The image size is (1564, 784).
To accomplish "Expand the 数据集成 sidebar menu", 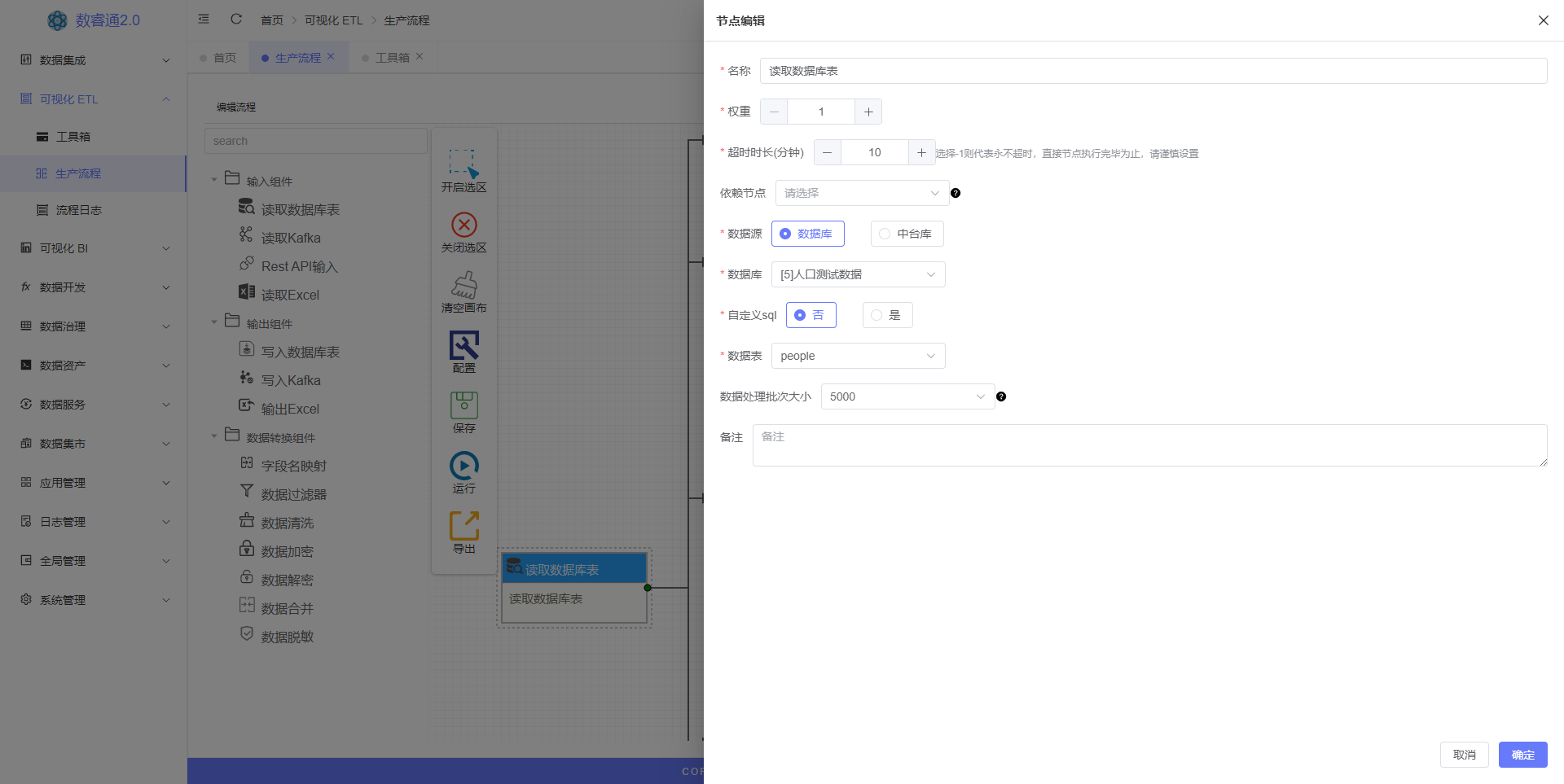I will coord(94,60).
